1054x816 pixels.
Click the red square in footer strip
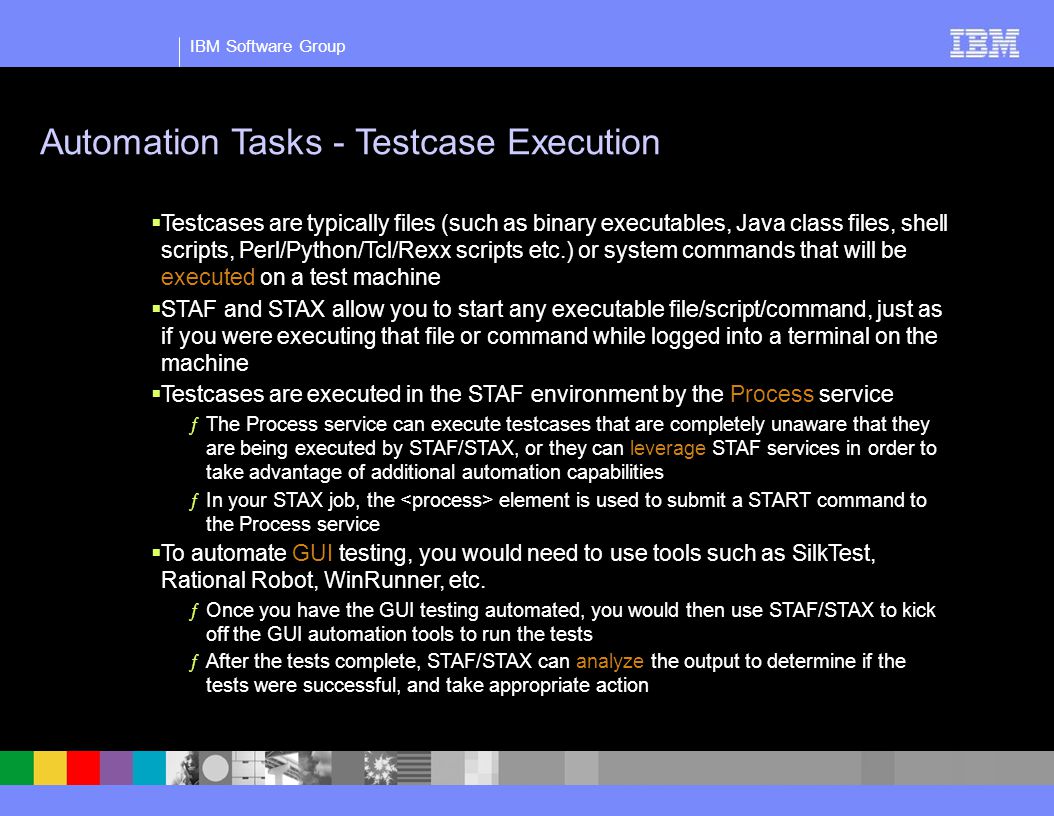(x=83, y=768)
